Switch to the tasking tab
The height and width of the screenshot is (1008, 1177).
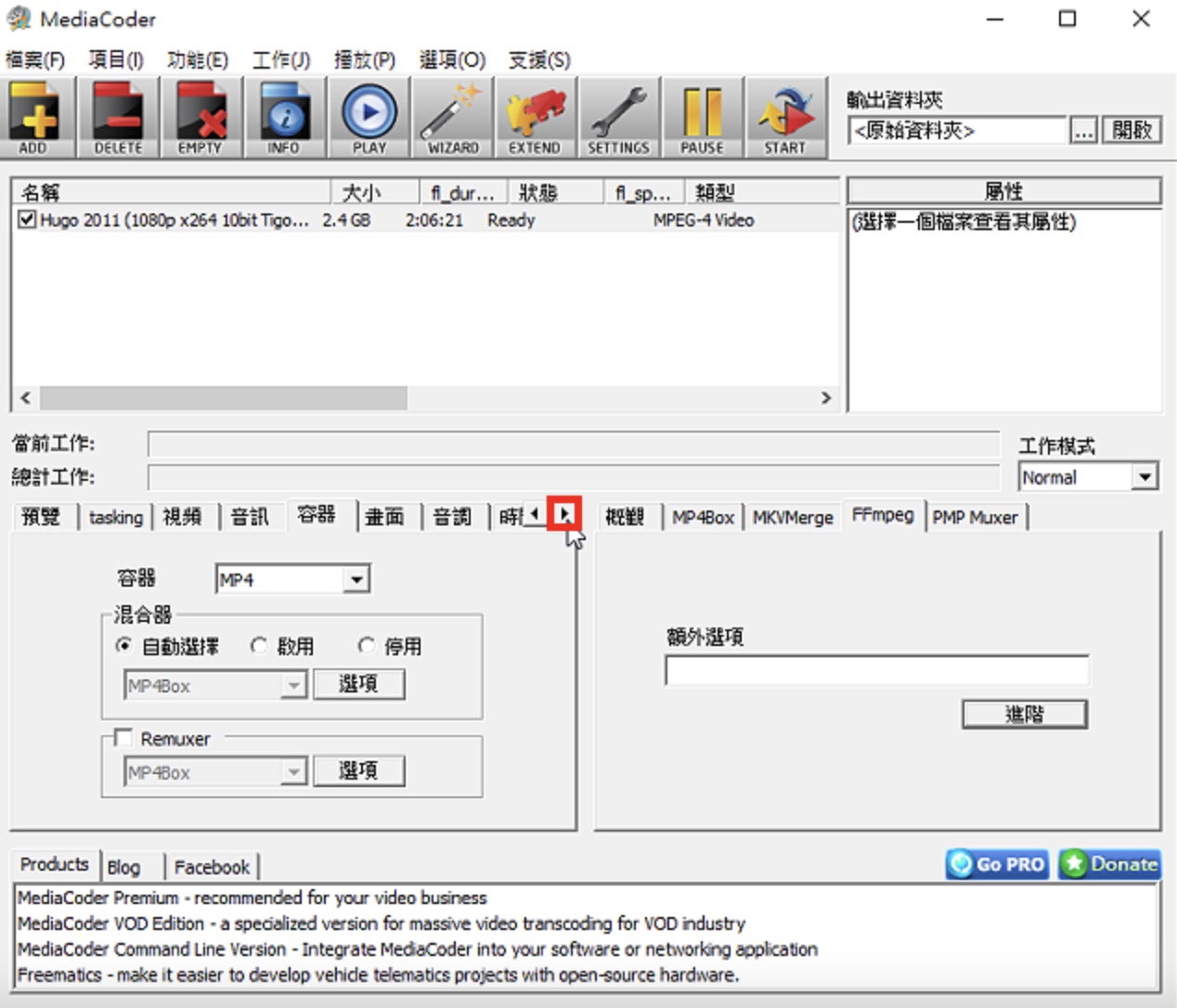click(x=116, y=517)
